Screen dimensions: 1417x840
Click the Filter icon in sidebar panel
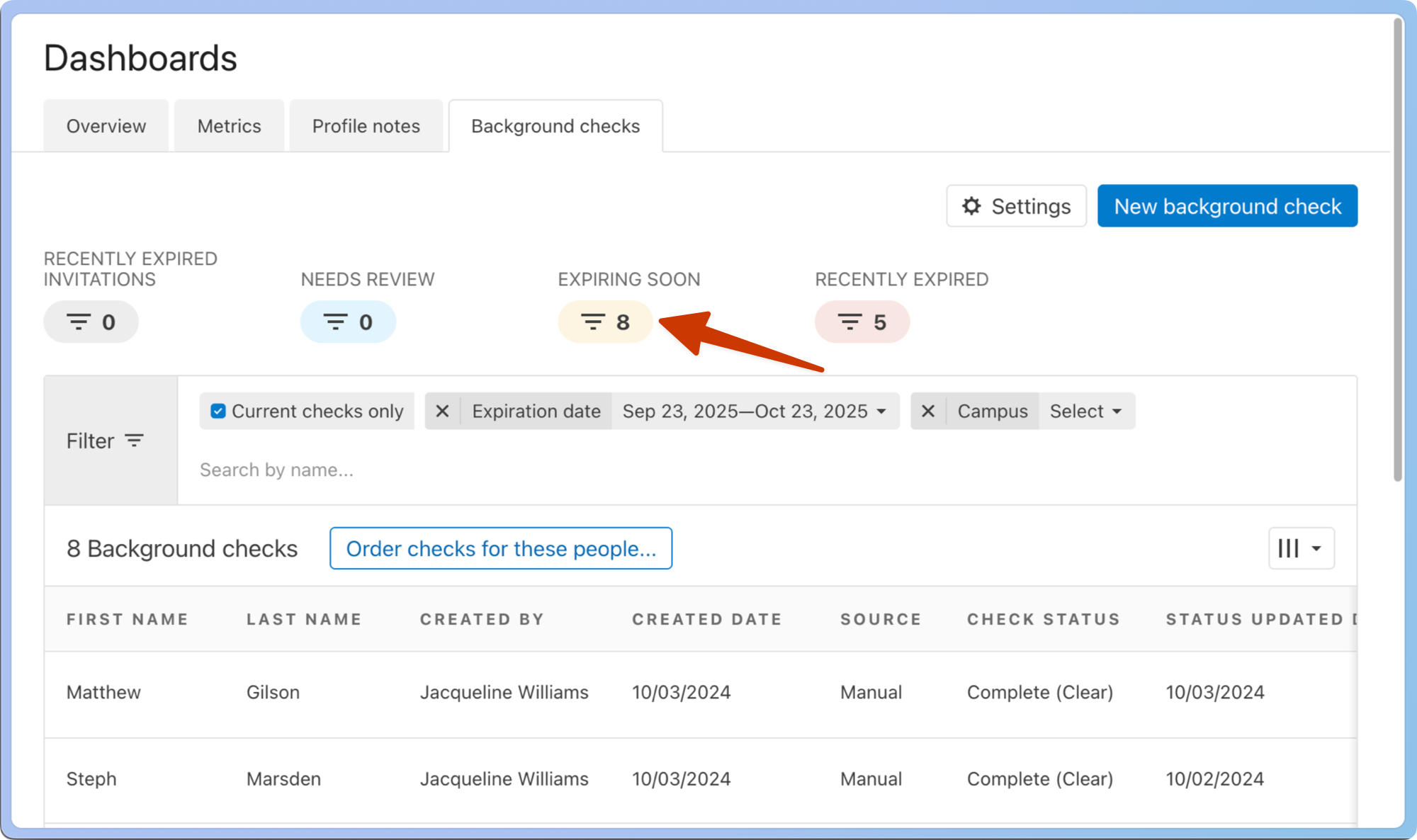pos(134,441)
